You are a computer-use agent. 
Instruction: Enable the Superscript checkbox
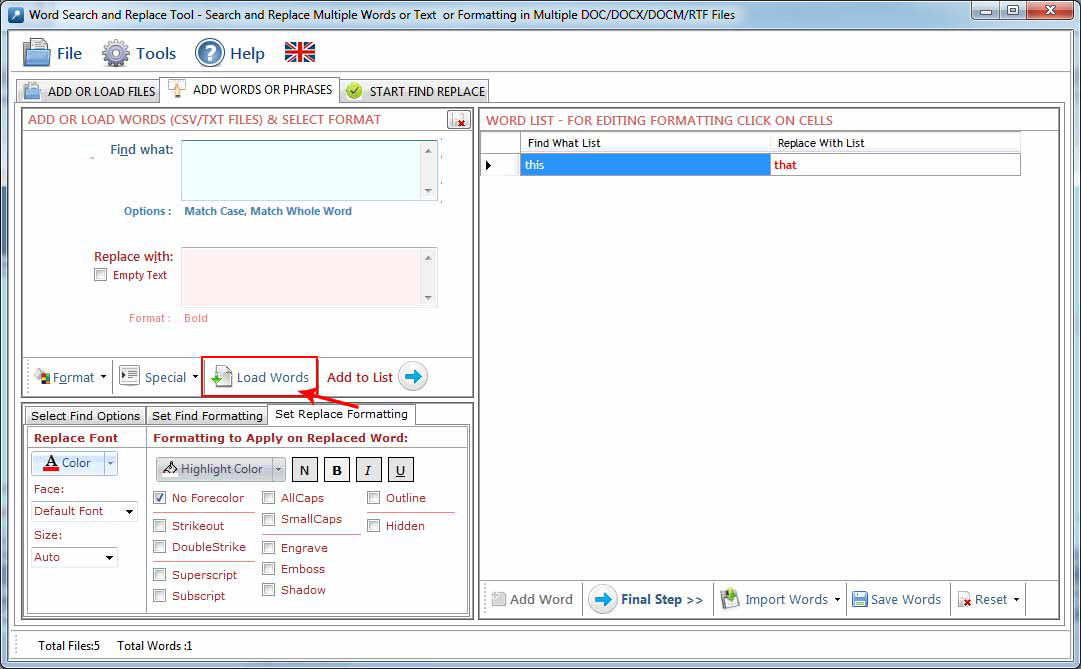pyautogui.click(x=160, y=575)
